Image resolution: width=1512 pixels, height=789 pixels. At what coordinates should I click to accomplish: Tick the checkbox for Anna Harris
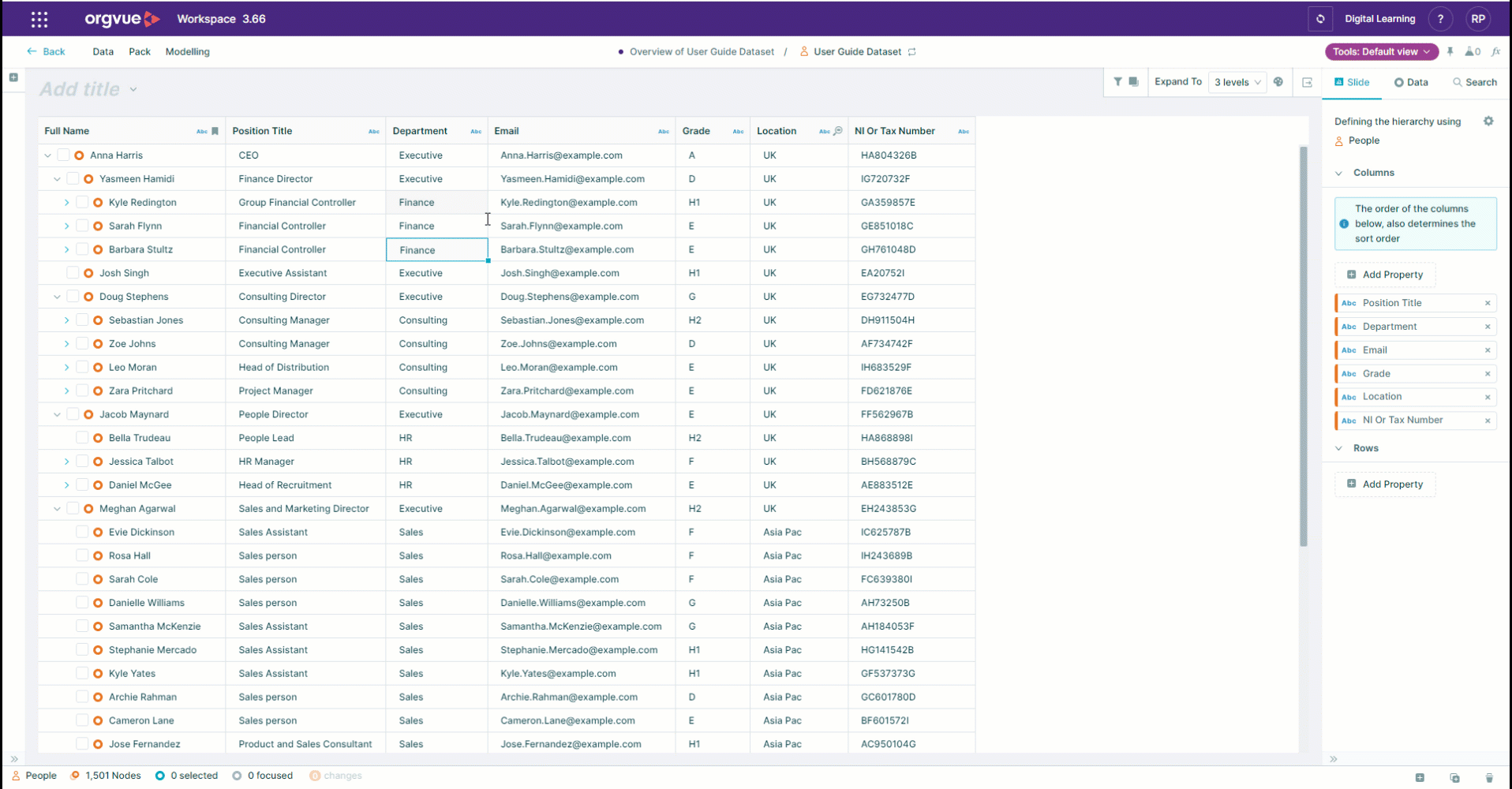[x=63, y=155]
